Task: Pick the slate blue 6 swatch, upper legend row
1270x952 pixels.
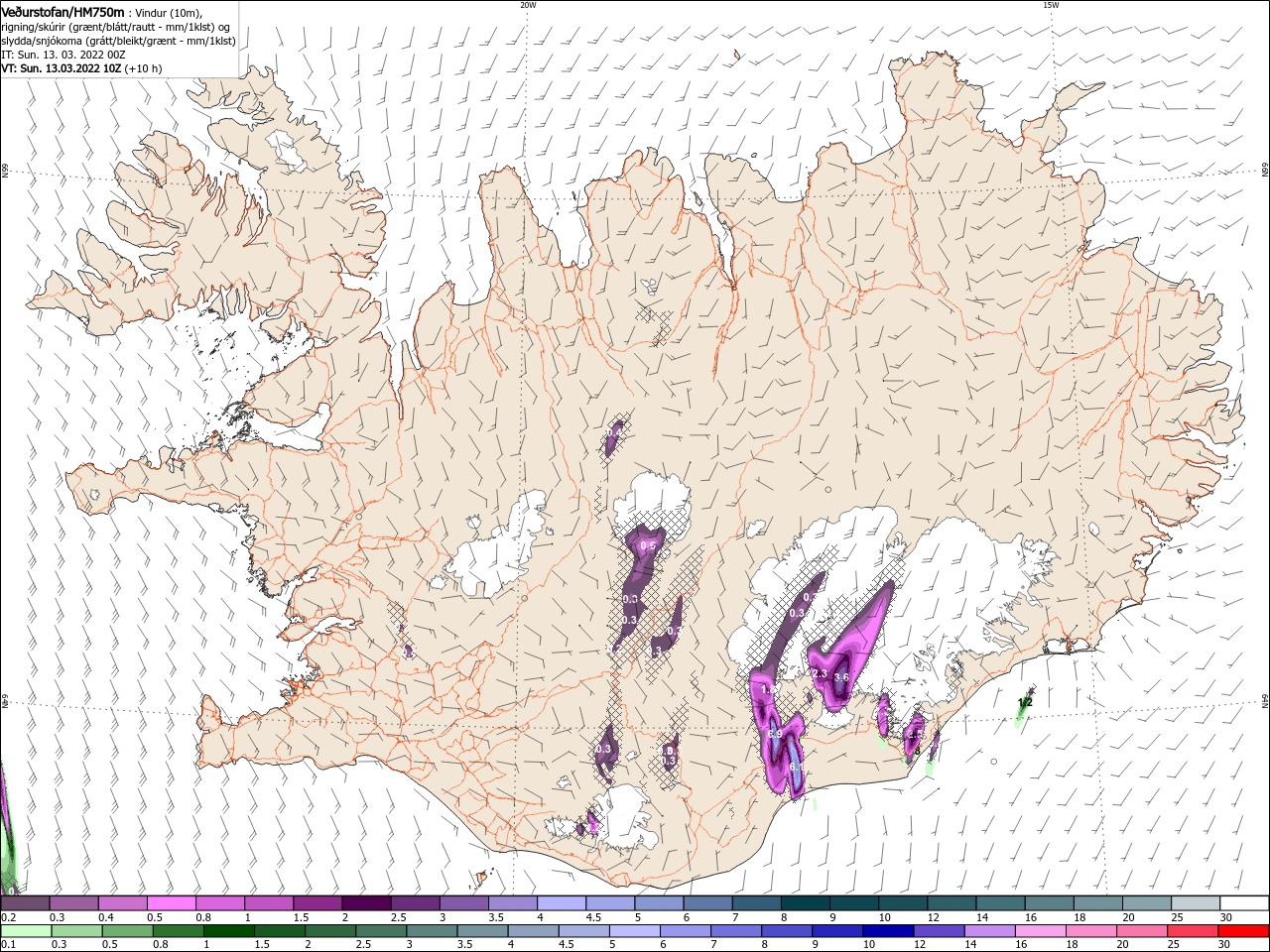Action: tap(708, 902)
